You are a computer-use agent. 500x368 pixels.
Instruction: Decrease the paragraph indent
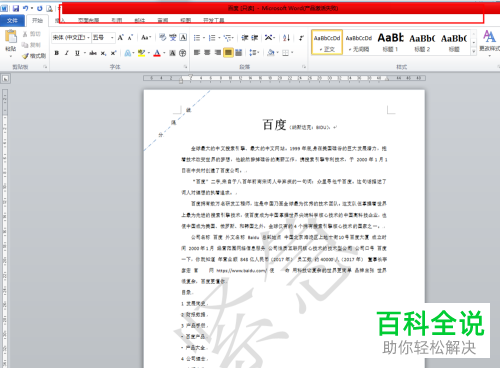point(245,38)
